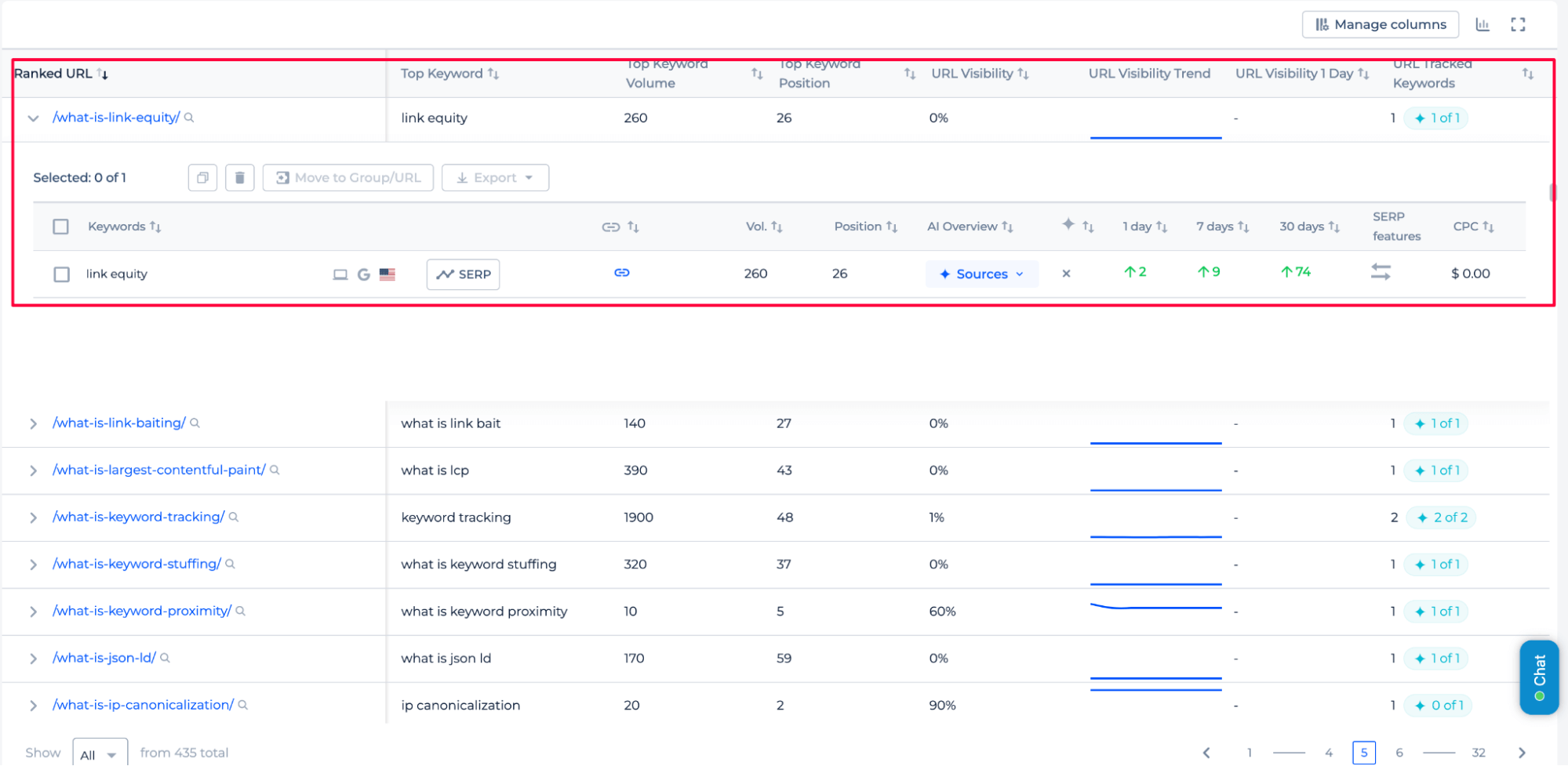Click the delete trash icon
This screenshot has height=766, width=1568.
[239, 178]
